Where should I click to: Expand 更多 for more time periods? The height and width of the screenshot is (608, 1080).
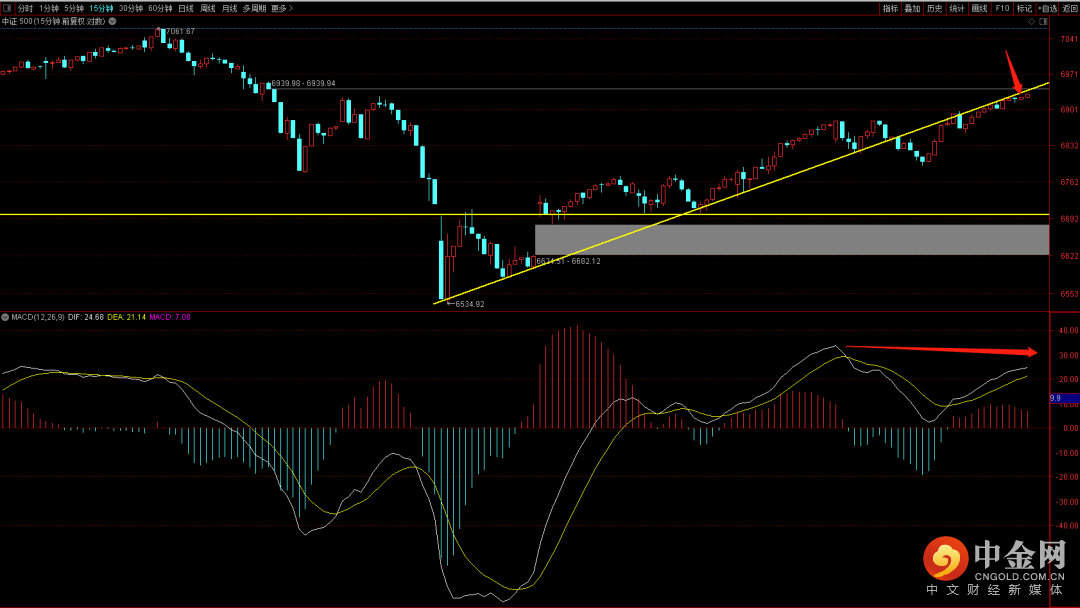point(281,8)
